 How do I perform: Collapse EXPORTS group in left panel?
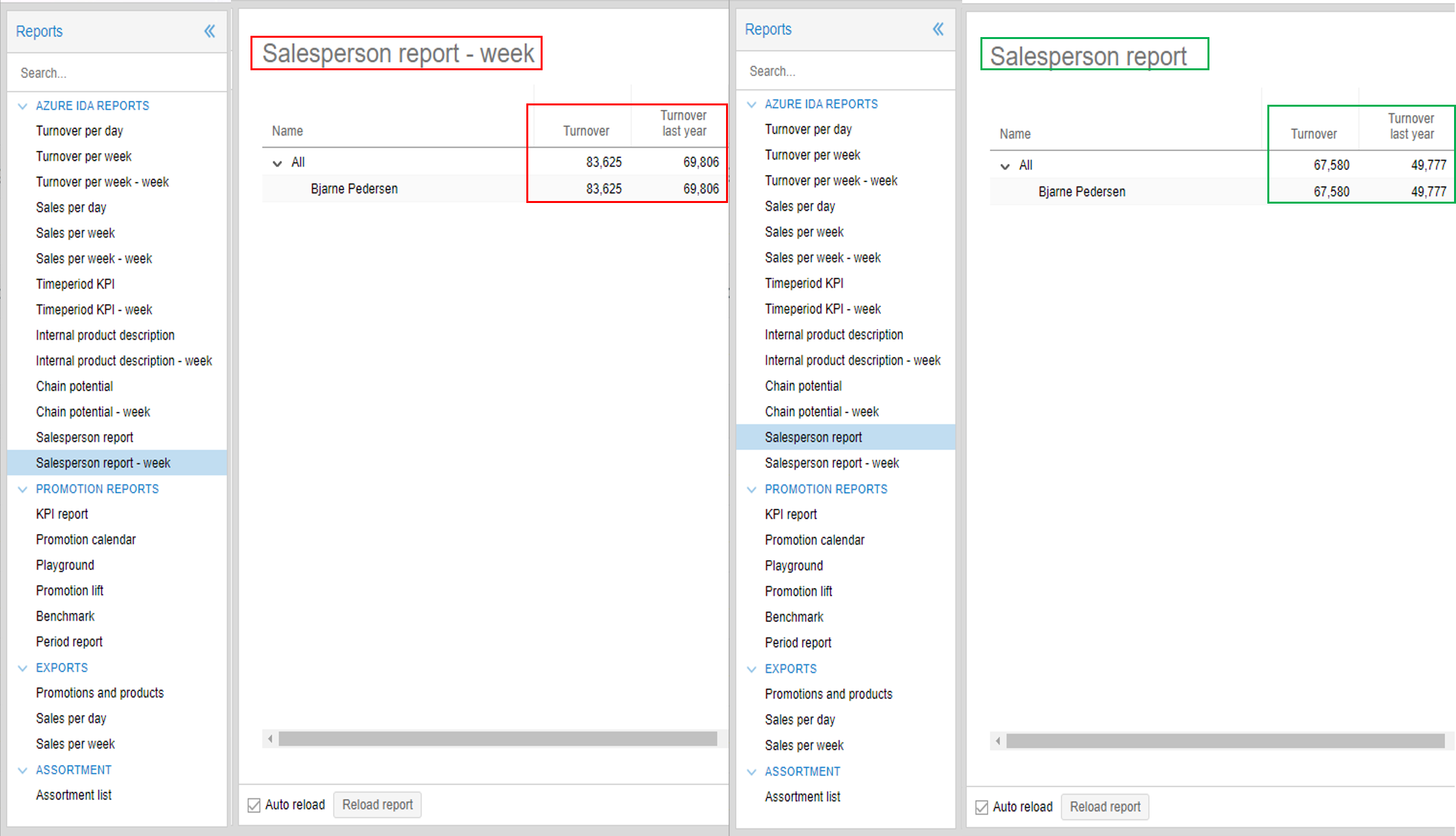coord(23,668)
